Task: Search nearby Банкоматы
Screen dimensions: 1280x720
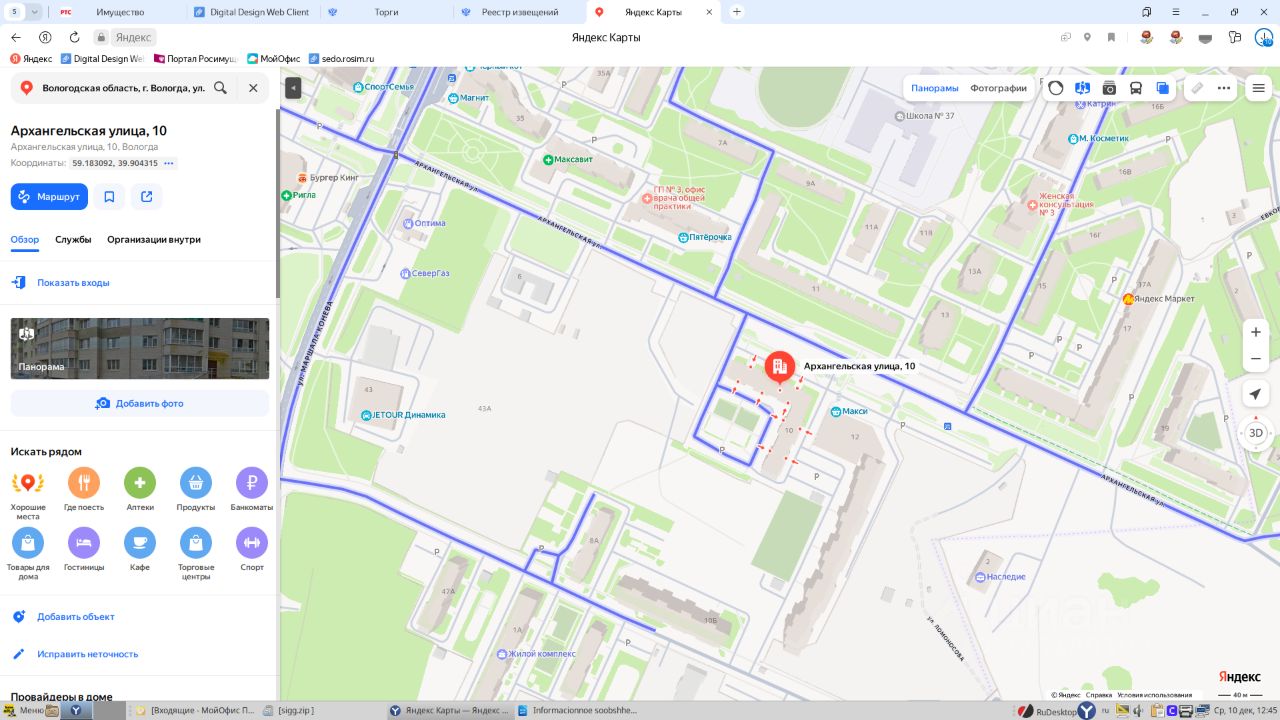Action: click(x=252, y=491)
